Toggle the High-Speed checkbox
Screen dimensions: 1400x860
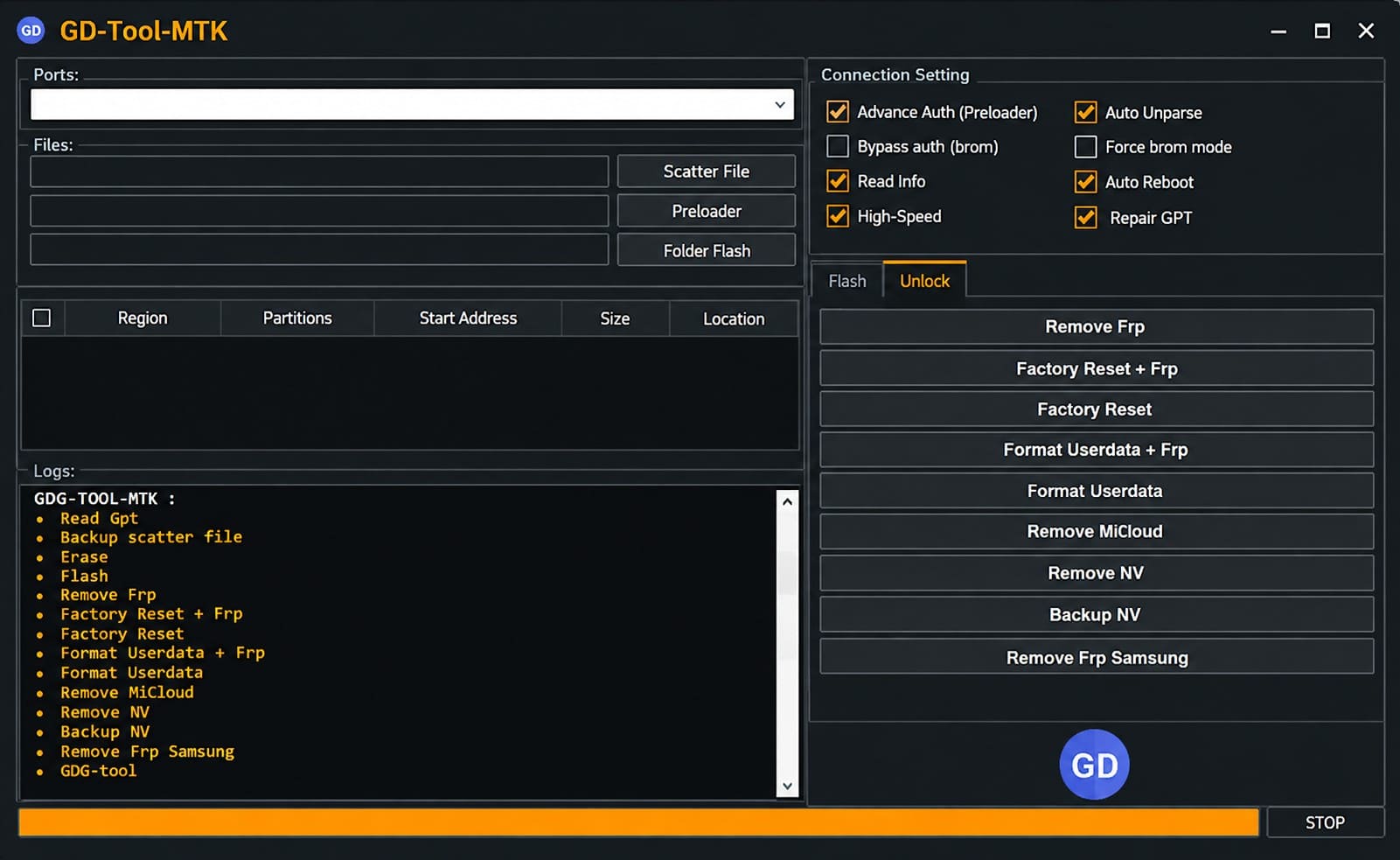click(x=838, y=216)
